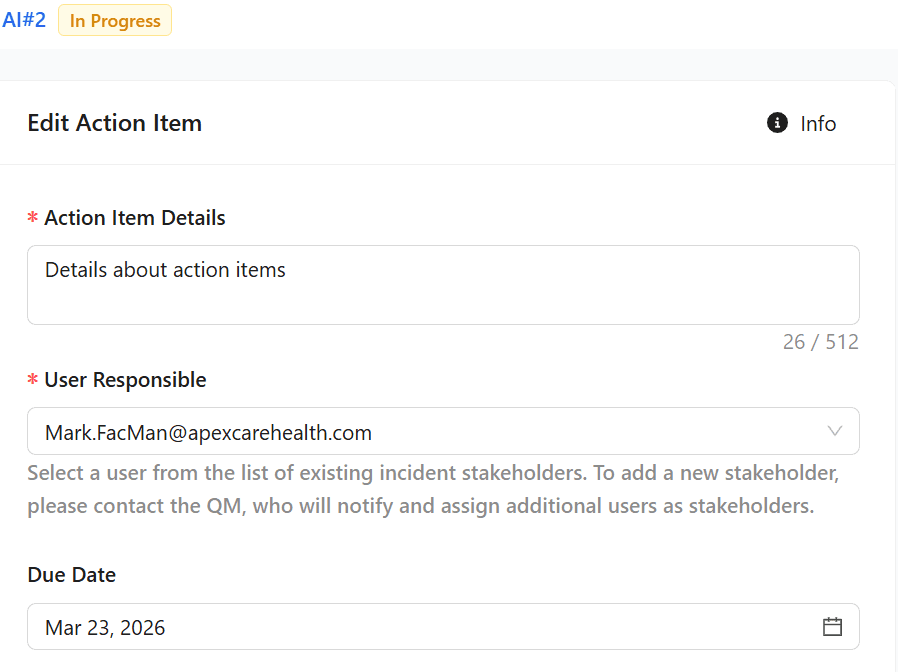The image size is (898, 672).
Task: Select the Action Item Details label
Action: point(135,218)
